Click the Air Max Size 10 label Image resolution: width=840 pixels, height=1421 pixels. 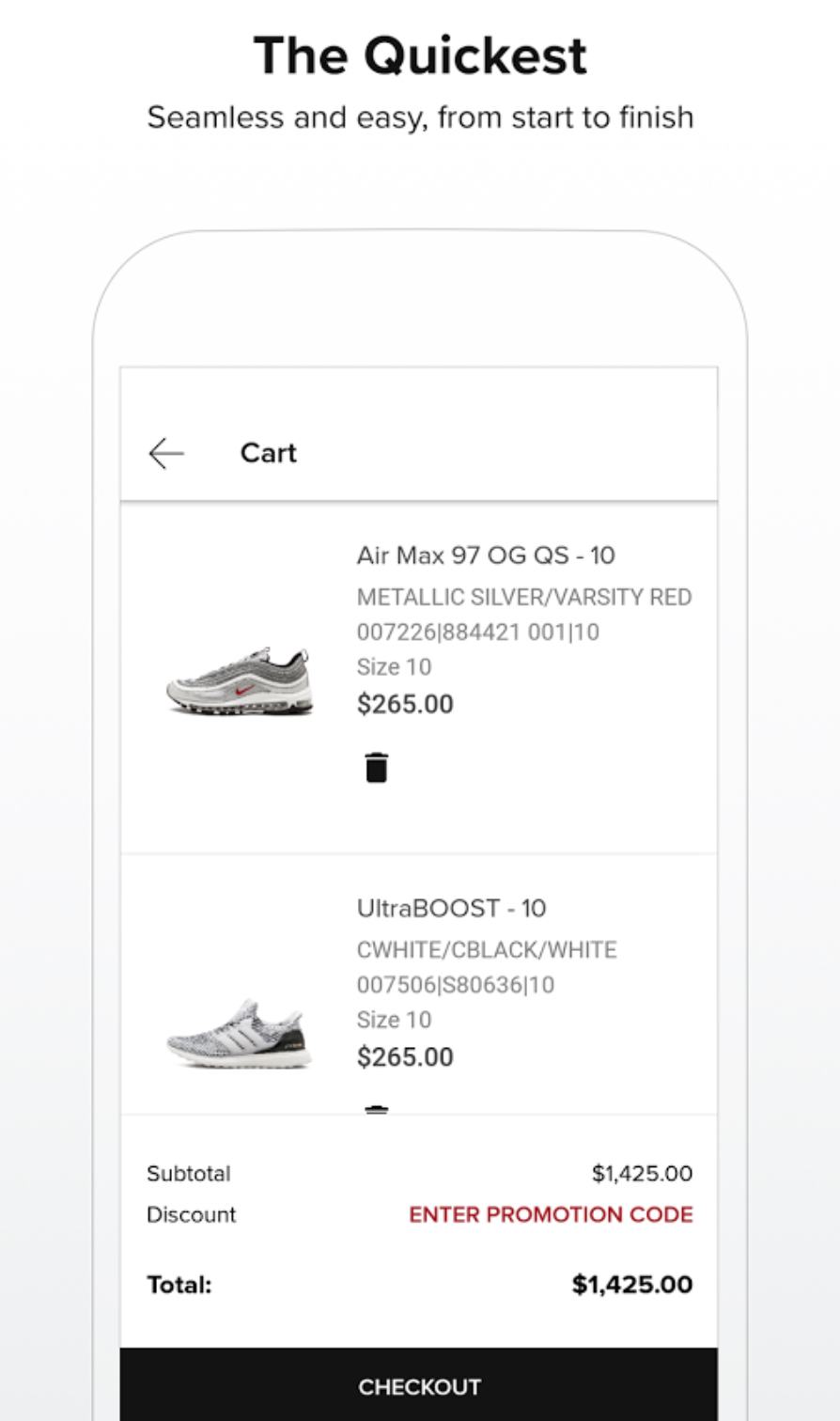pos(394,667)
